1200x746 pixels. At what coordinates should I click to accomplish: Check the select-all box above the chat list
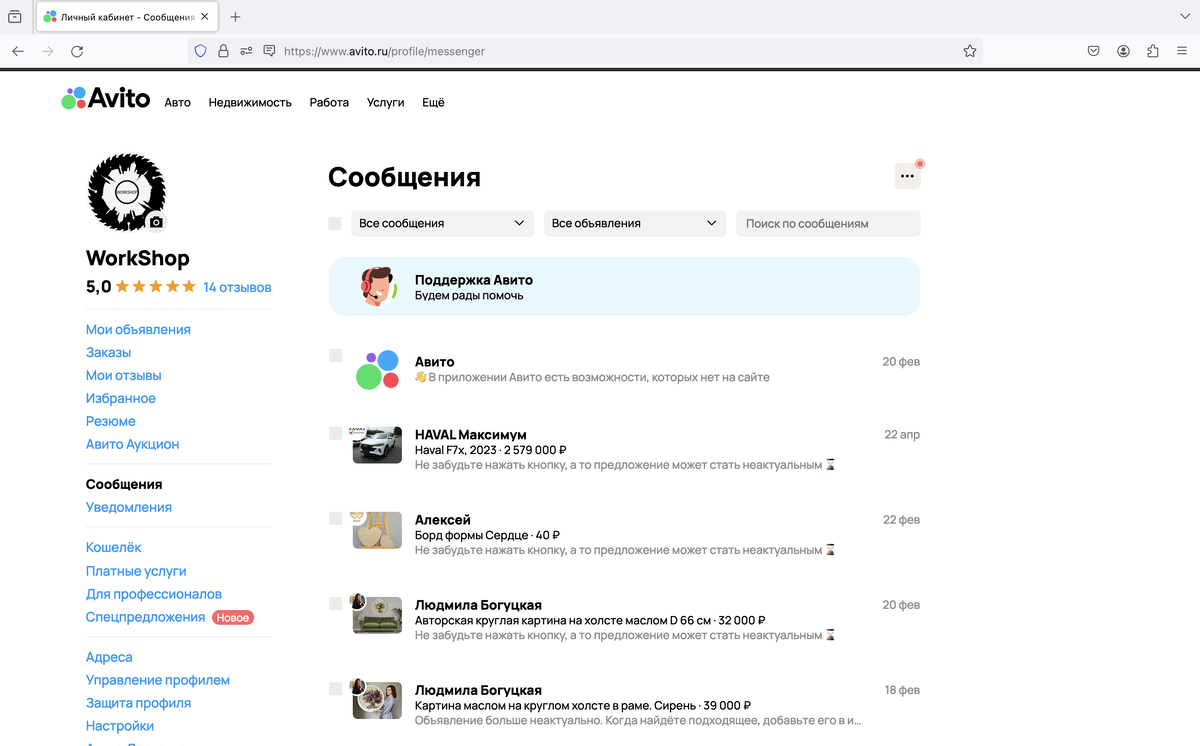pos(334,223)
